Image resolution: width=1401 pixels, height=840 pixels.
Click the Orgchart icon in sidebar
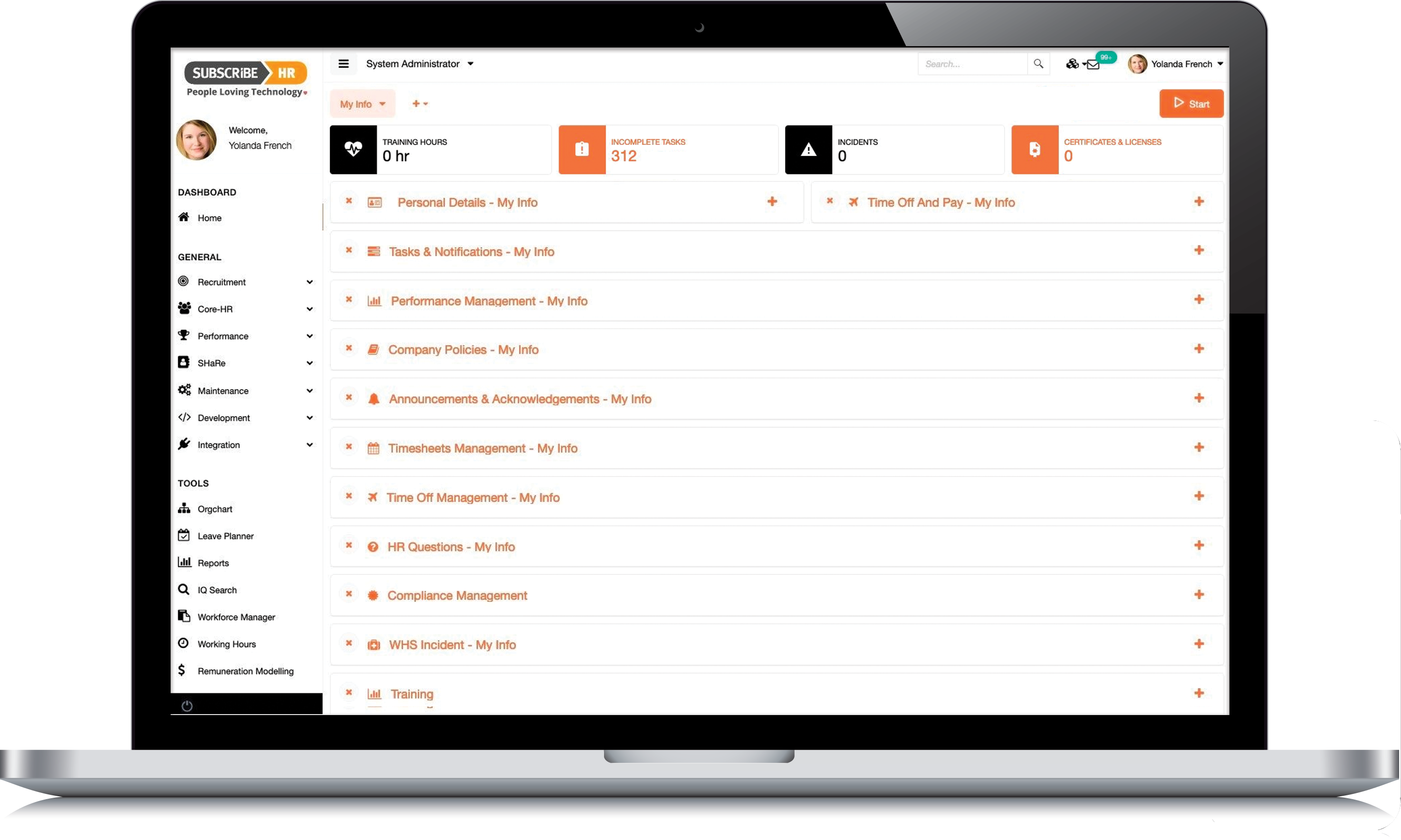[x=184, y=507]
